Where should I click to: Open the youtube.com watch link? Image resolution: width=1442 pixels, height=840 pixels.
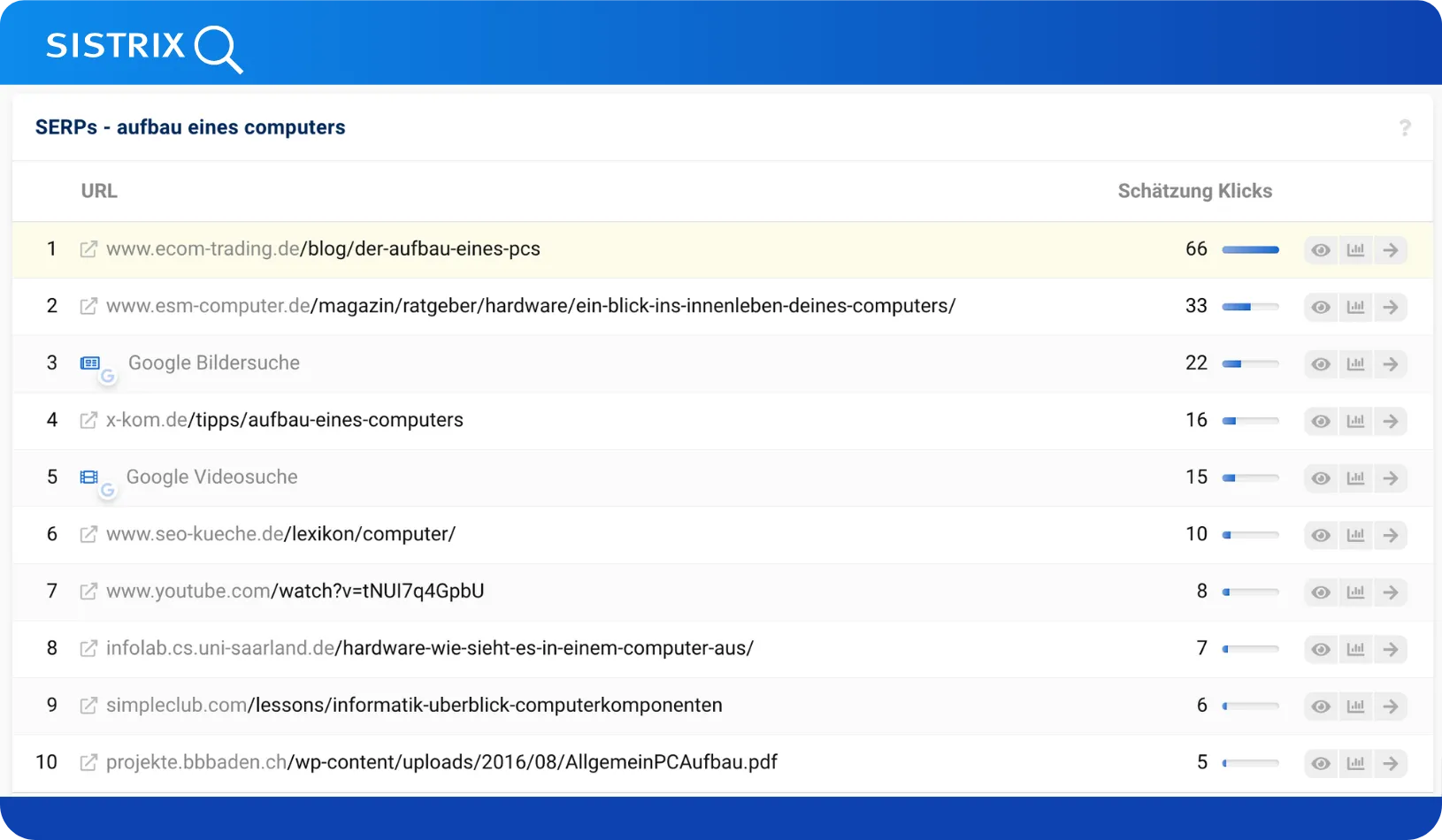(x=295, y=592)
